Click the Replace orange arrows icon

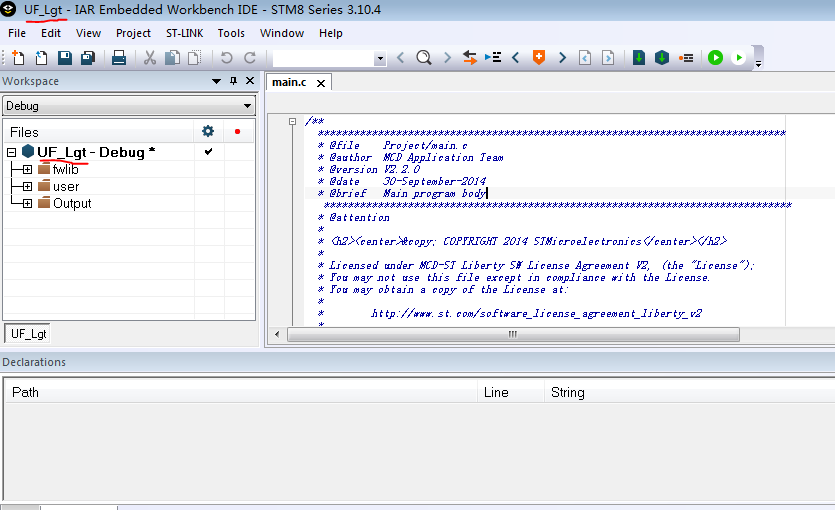point(470,57)
